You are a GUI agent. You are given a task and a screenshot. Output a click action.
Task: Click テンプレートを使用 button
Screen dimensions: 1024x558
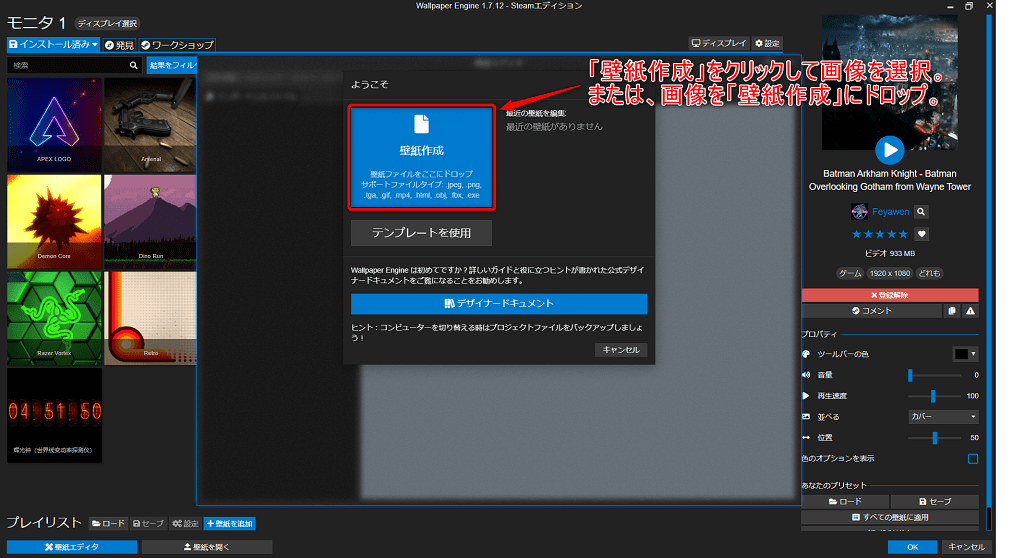(x=421, y=233)
